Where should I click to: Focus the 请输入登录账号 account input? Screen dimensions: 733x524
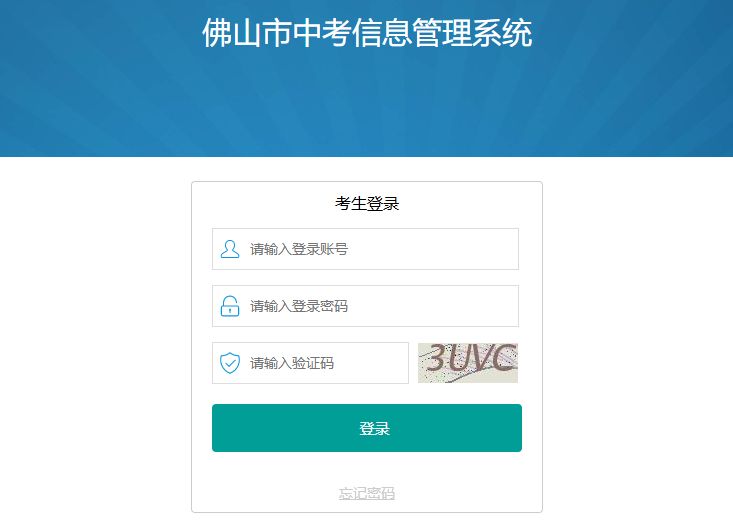[365, 249]
